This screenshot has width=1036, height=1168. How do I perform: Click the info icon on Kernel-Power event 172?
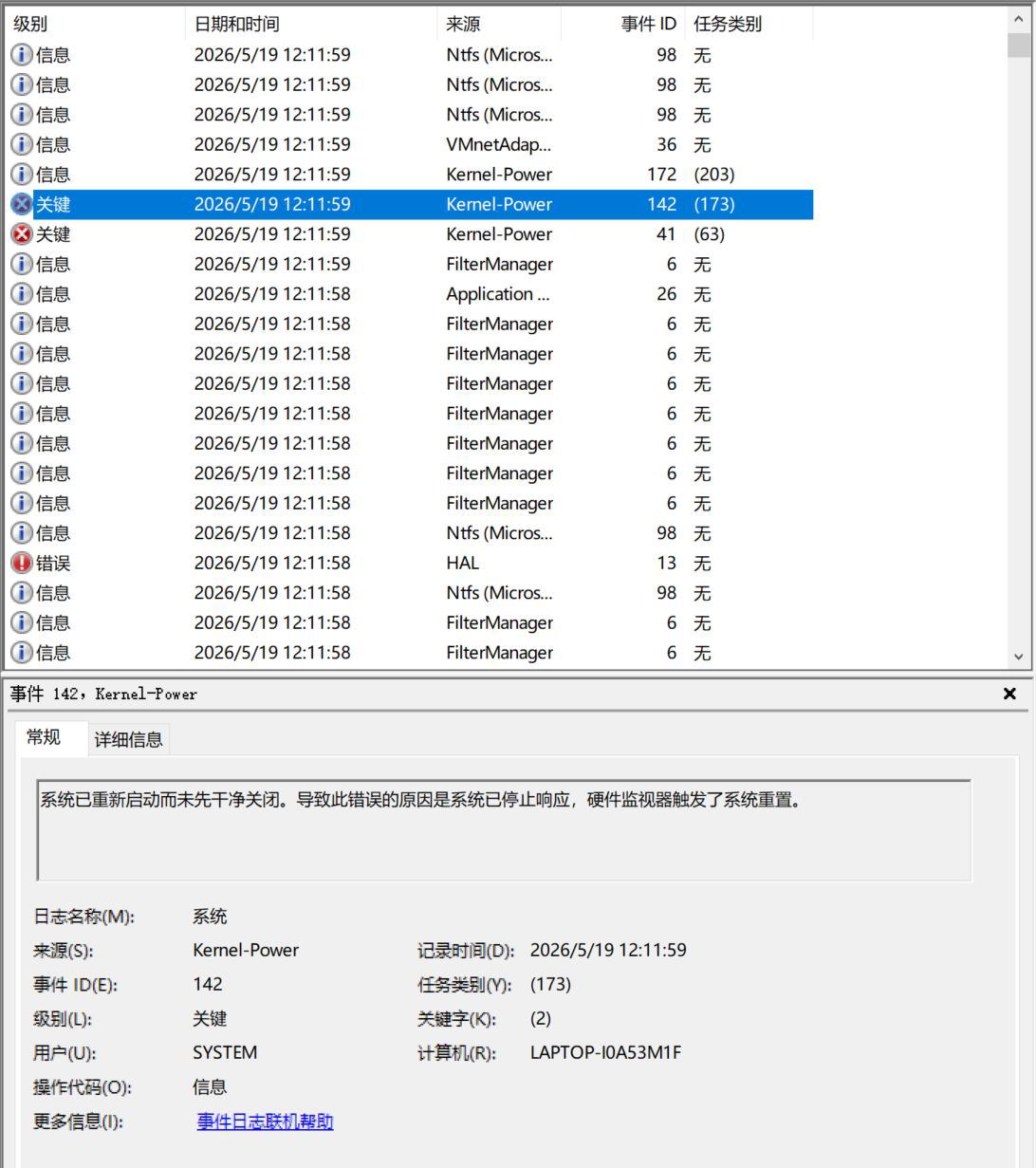21,175
